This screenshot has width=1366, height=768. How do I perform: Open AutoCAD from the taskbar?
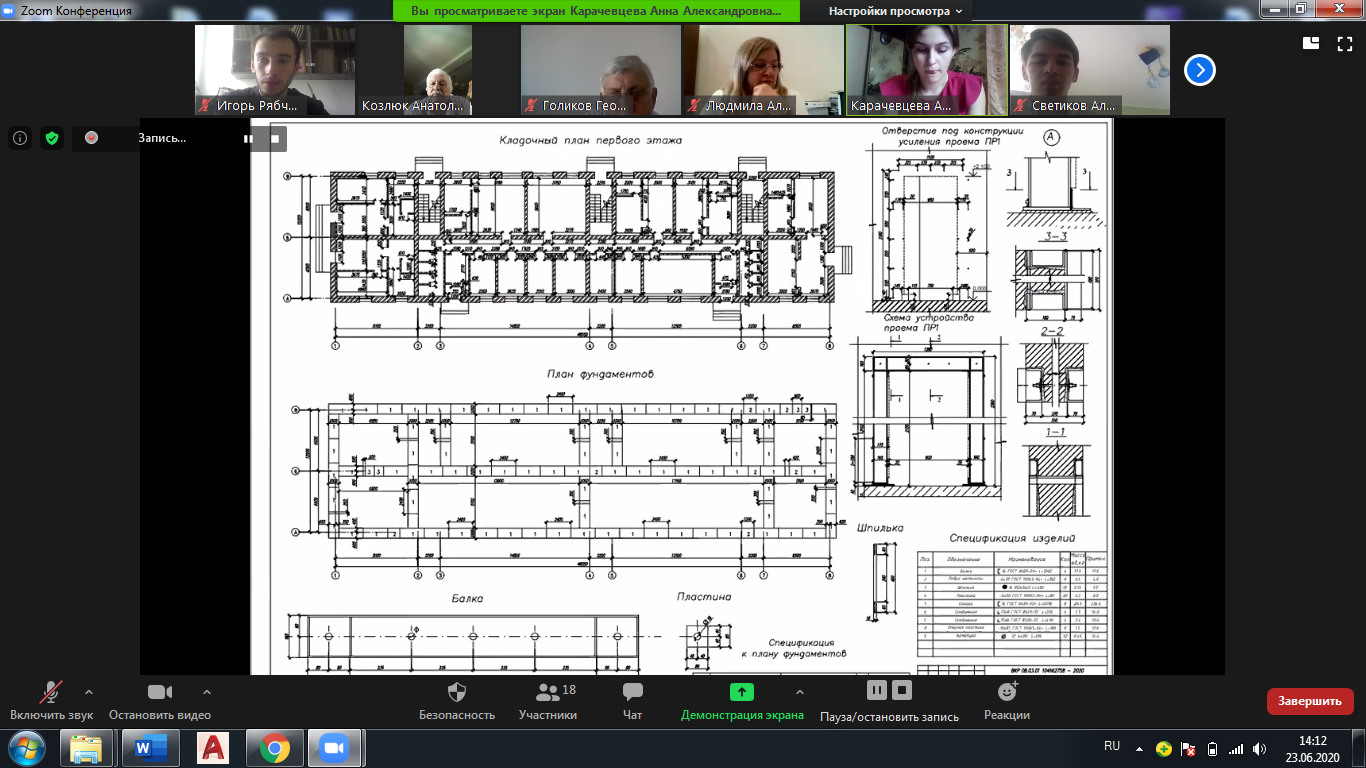tap(212, 748)
